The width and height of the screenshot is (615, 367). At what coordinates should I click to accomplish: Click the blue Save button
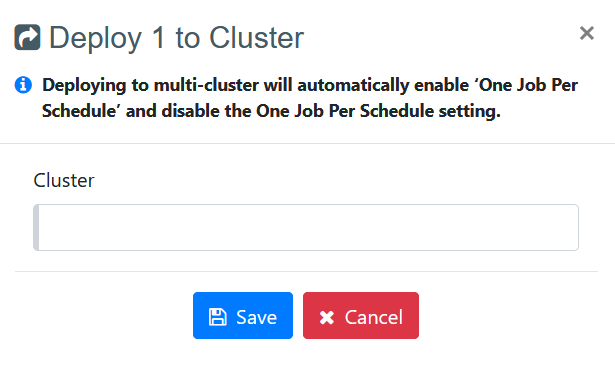pos(243,315)
